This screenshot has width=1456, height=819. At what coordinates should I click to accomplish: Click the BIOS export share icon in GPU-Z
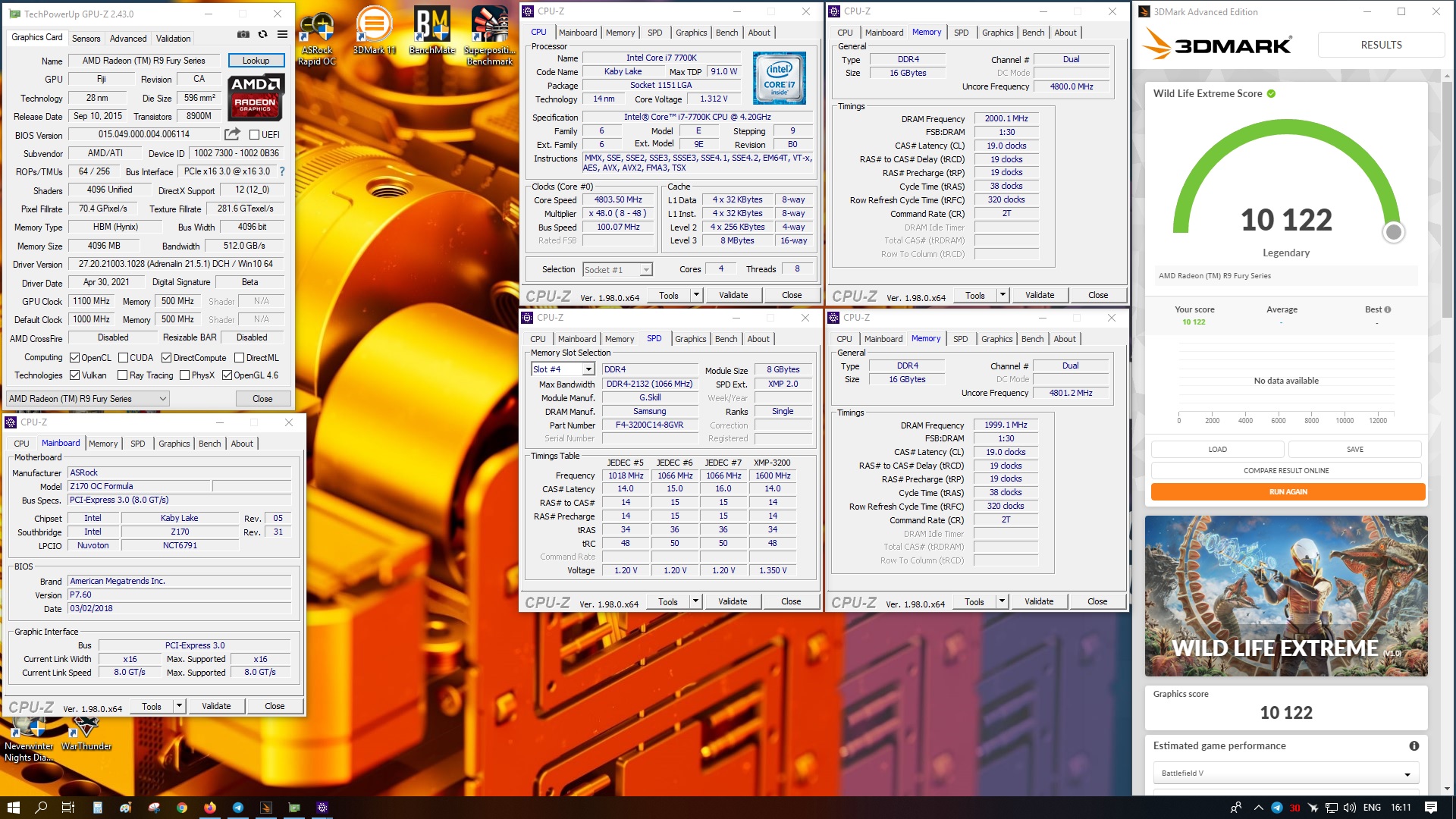[x=232, y=134]
